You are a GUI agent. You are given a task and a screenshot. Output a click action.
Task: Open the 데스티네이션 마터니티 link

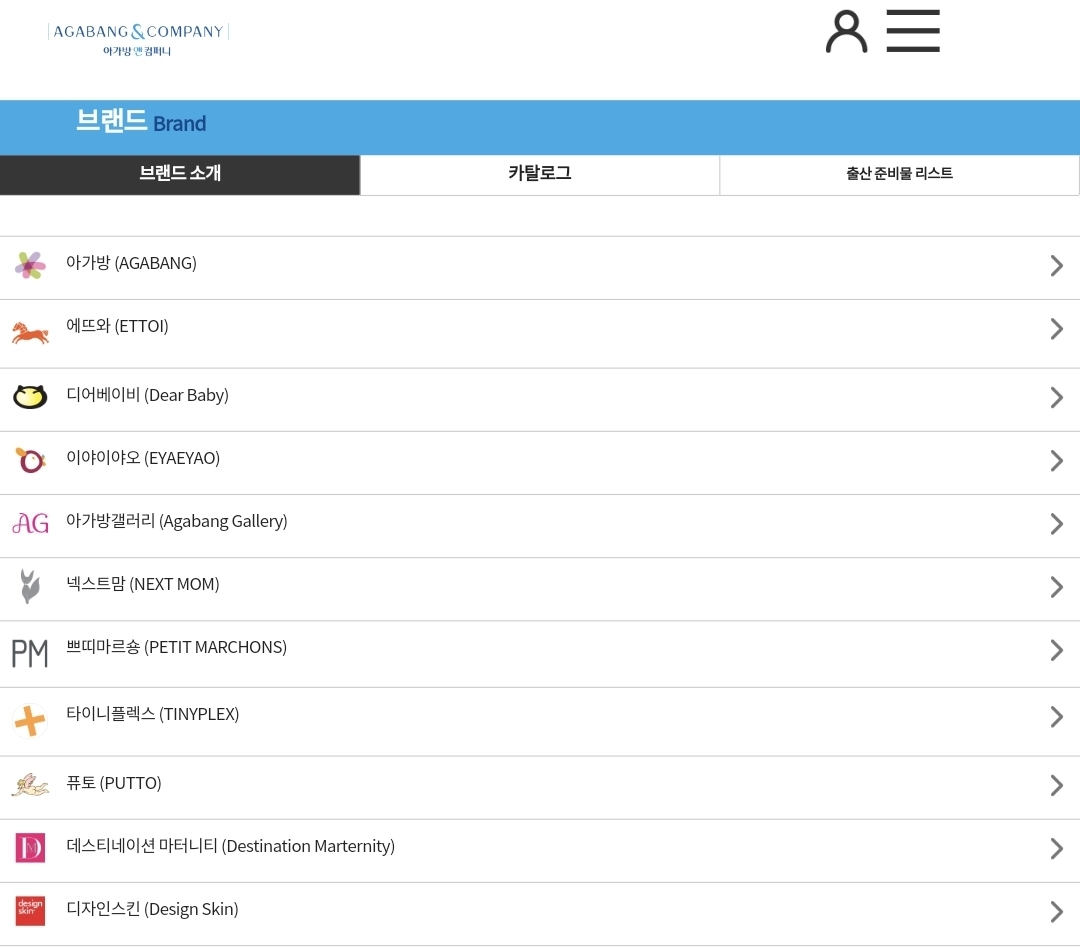[x=230, y=846]
